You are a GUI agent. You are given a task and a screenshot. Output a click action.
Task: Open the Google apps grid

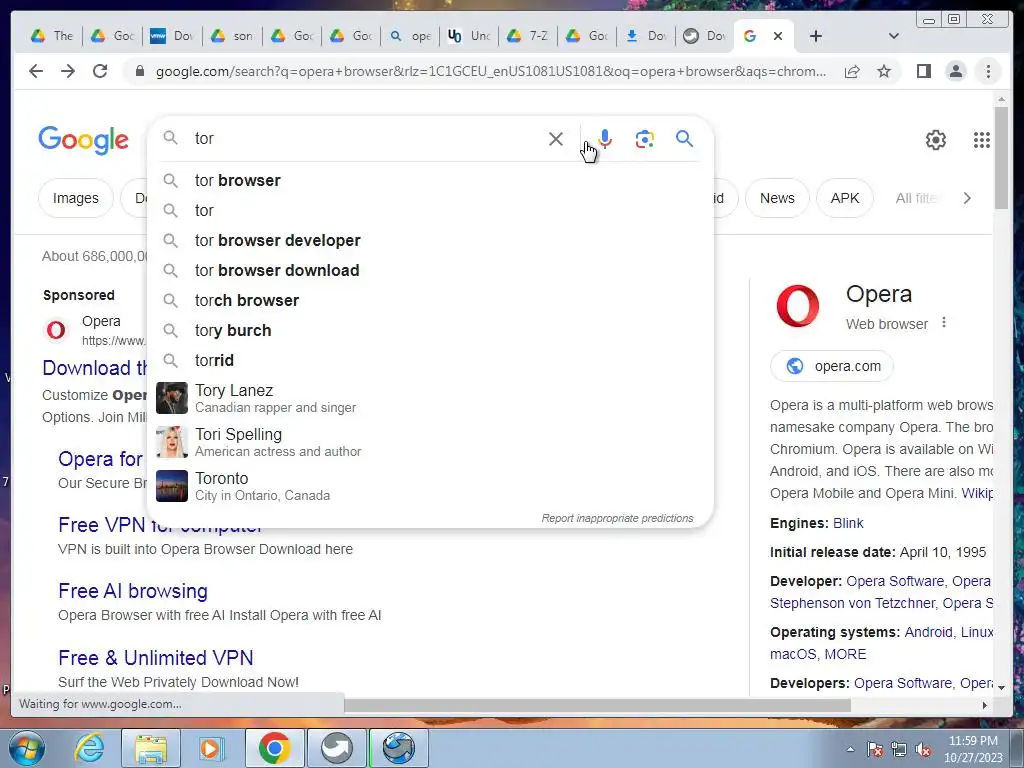pyautogui.click(x=982, y=140)
